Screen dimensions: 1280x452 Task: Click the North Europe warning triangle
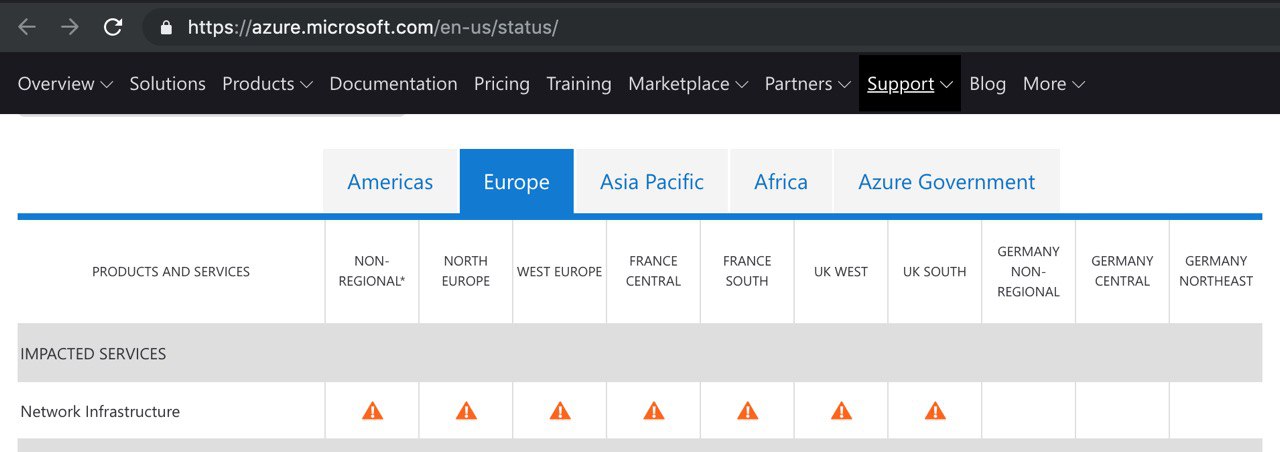click(466, 410)
